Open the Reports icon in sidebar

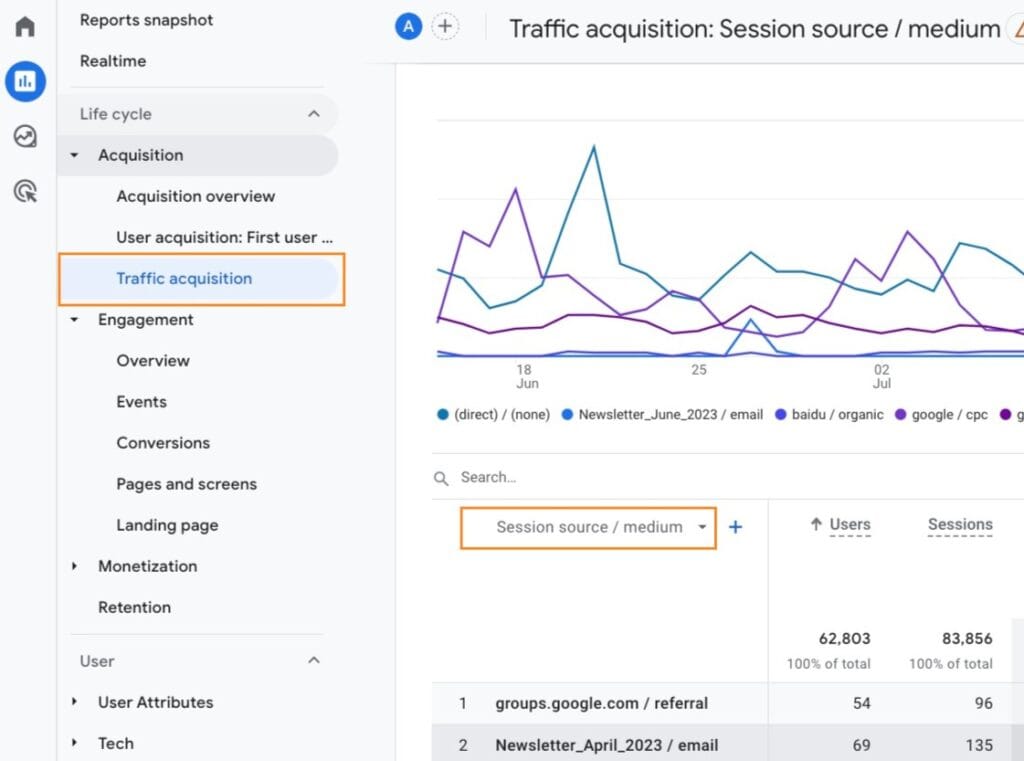[x=25, y=81]
